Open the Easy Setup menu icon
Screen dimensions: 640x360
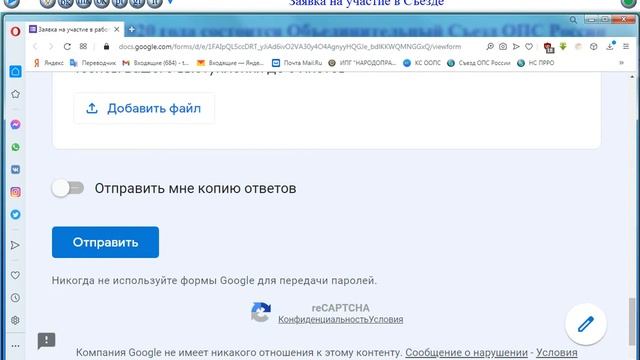(626, 47)
